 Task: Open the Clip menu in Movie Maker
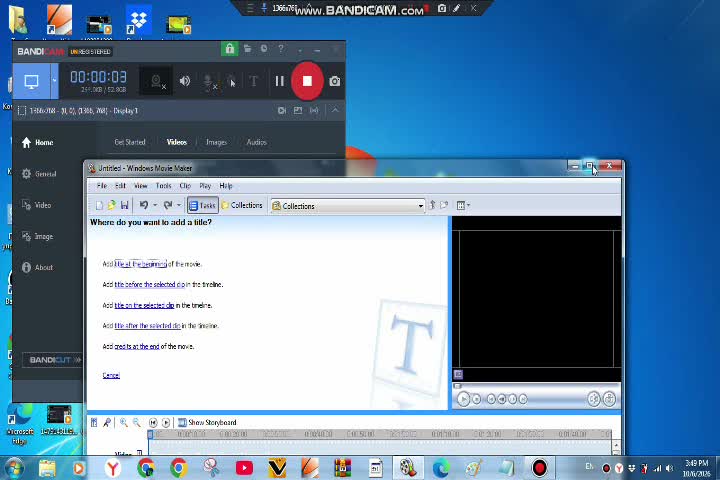(185, 186)
